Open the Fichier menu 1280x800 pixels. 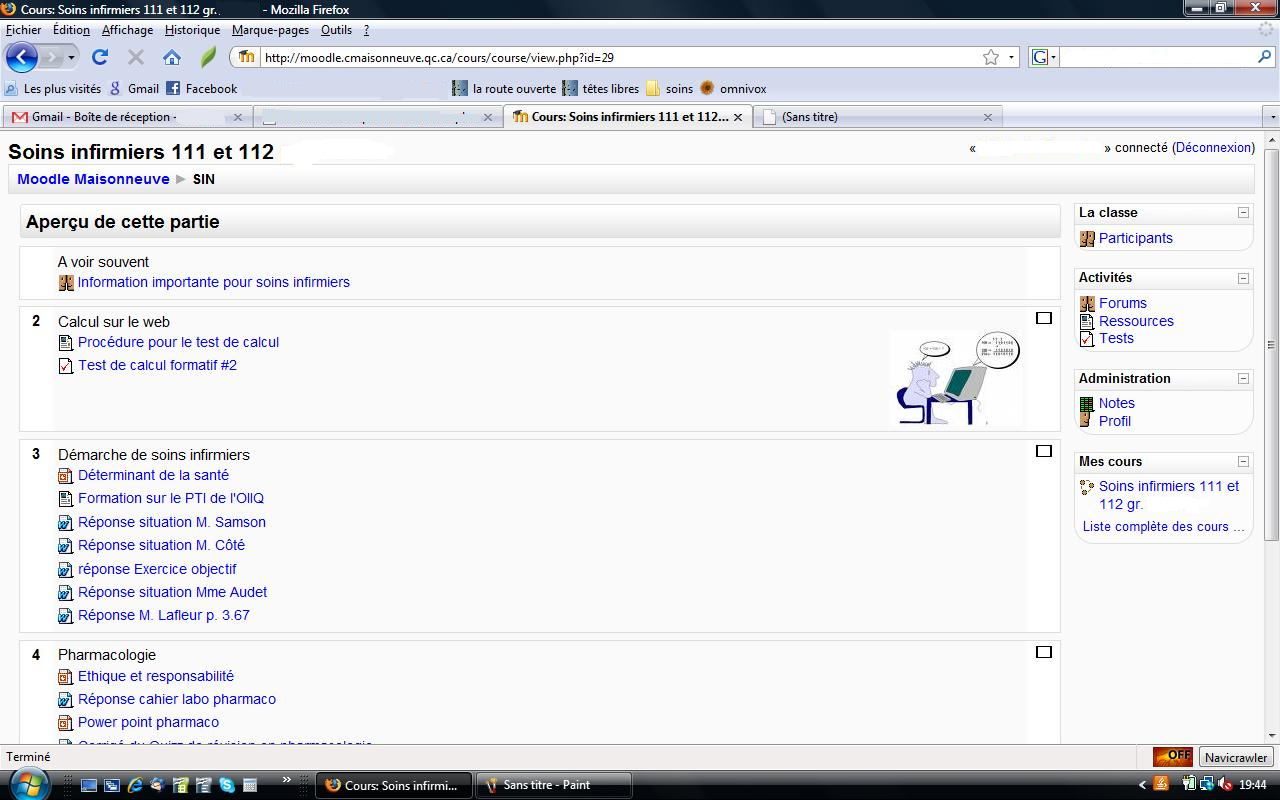(x=24, y=30)
